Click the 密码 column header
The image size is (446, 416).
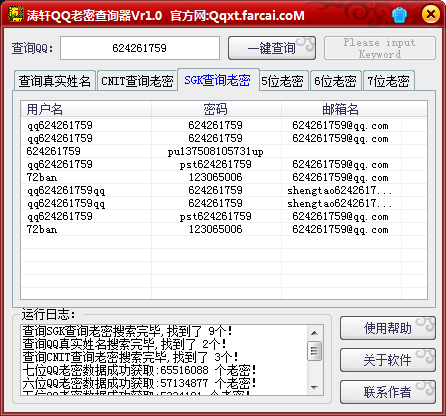[x=216, y=109]
